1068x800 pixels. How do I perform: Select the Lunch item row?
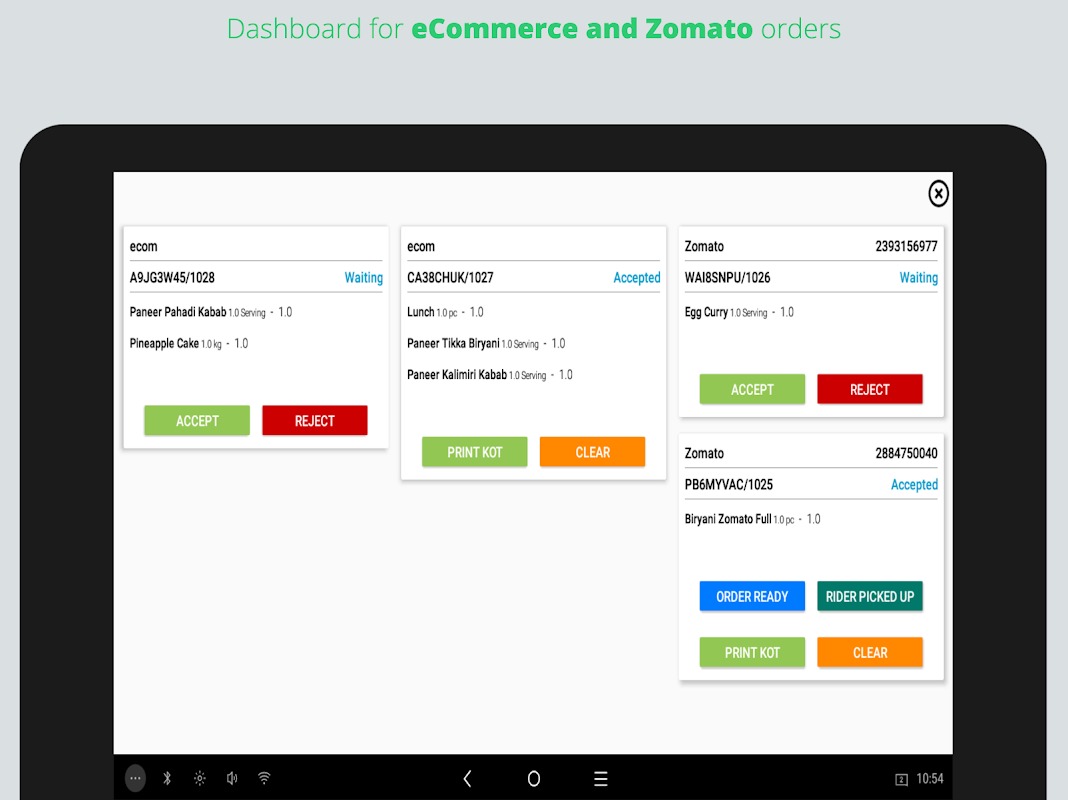click(x=445, y=313)
